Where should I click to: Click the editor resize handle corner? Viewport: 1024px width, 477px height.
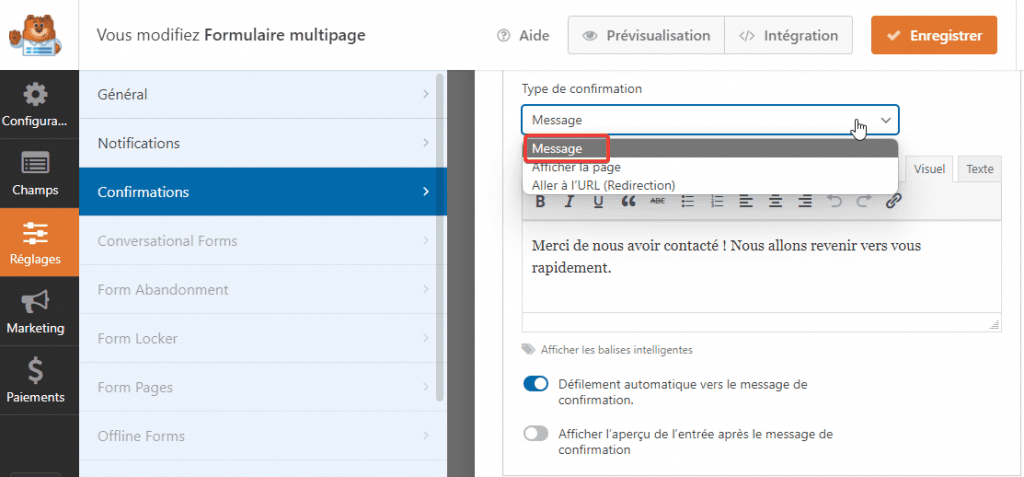click(995, 325)
